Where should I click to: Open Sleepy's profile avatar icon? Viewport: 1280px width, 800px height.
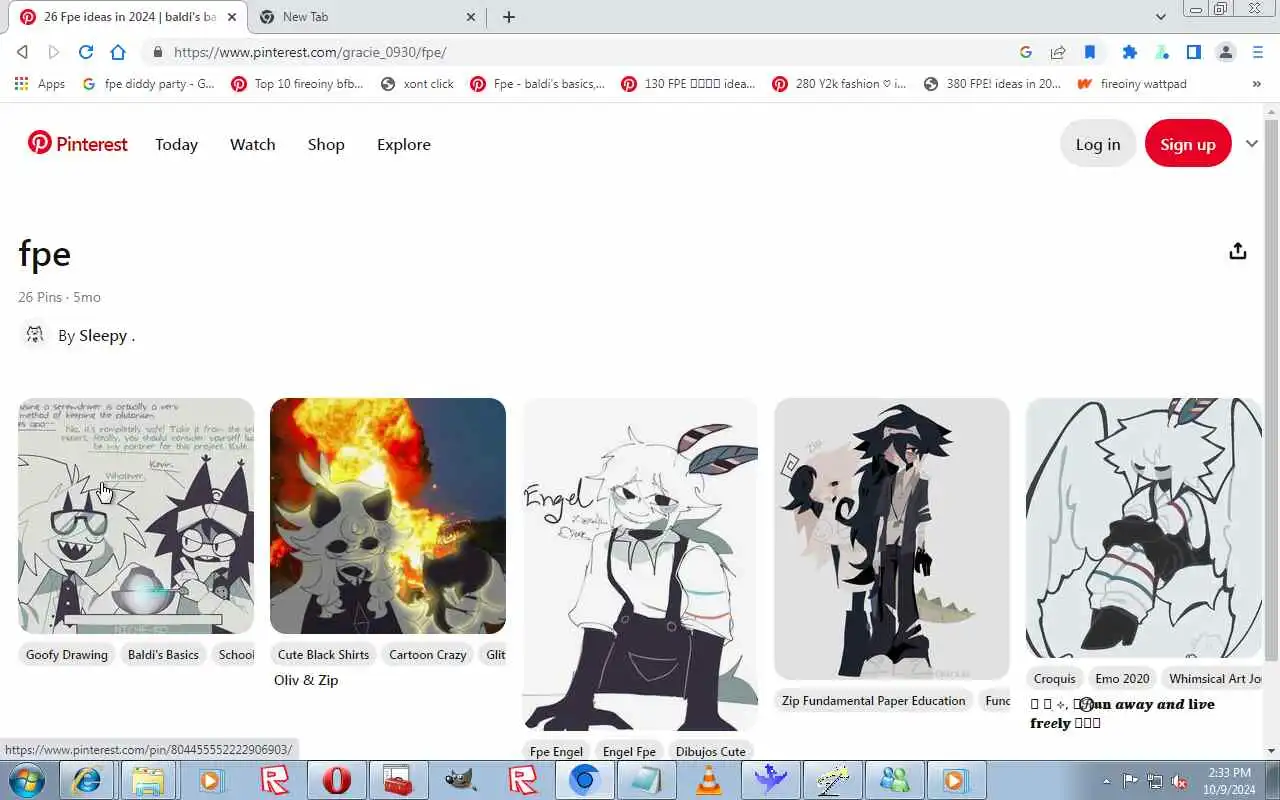point(35,335)
